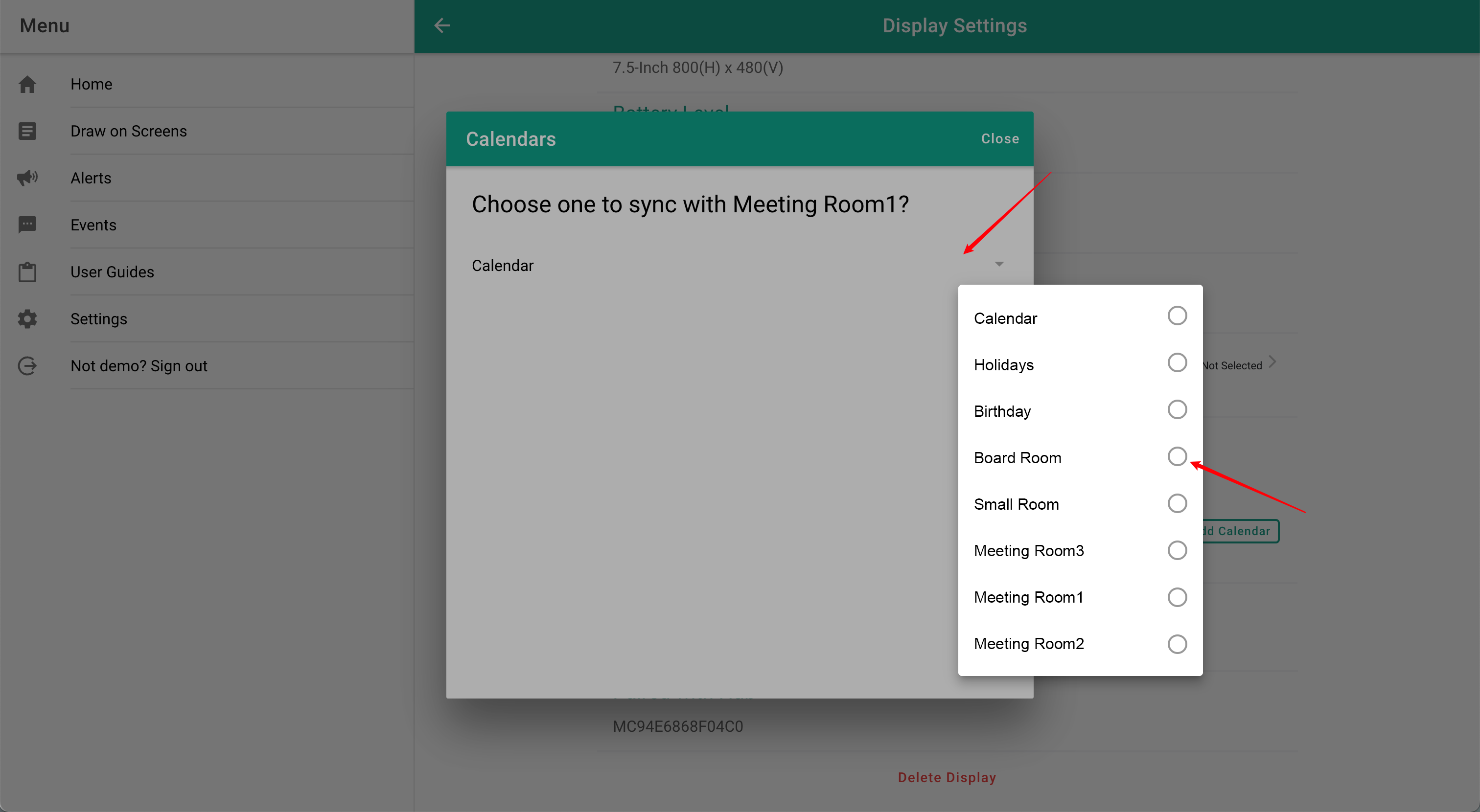Image resolution: width=1480 pixels, height=812 pixels.
Task: Pick the Meeting Room3 radio button
Action: pos(1177,550)
